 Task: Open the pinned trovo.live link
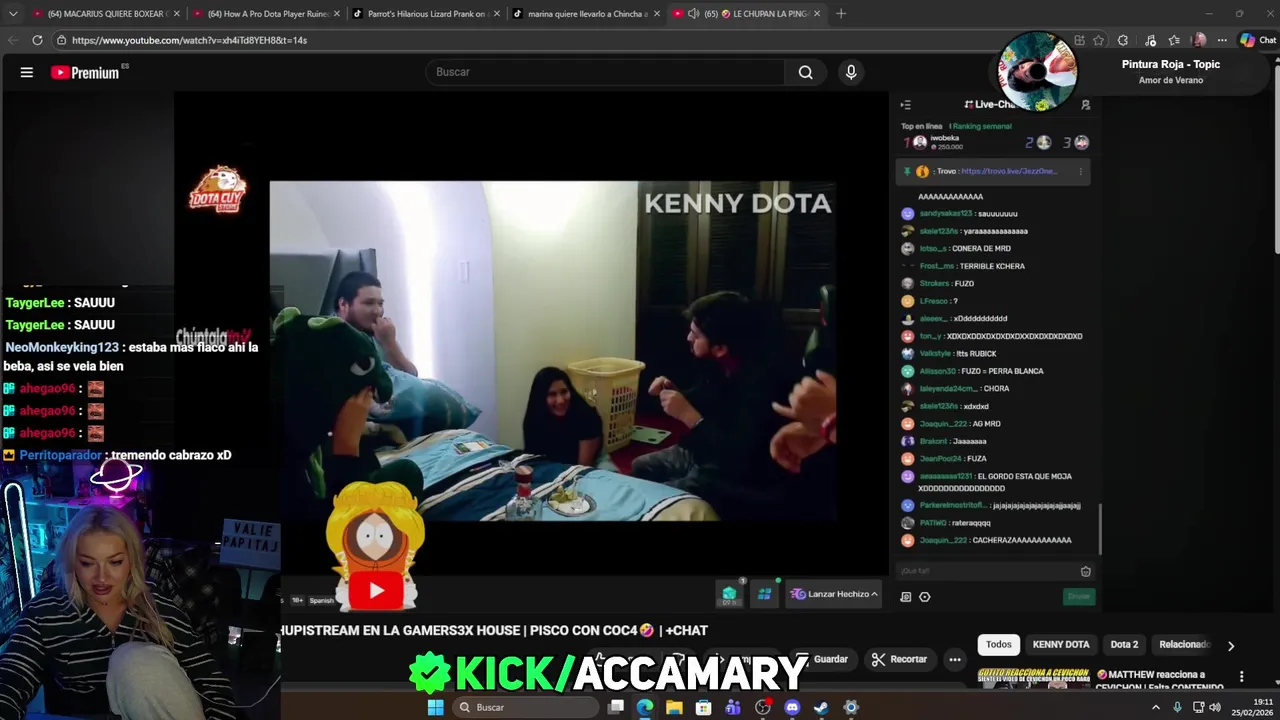click(x=1008, y=171)
